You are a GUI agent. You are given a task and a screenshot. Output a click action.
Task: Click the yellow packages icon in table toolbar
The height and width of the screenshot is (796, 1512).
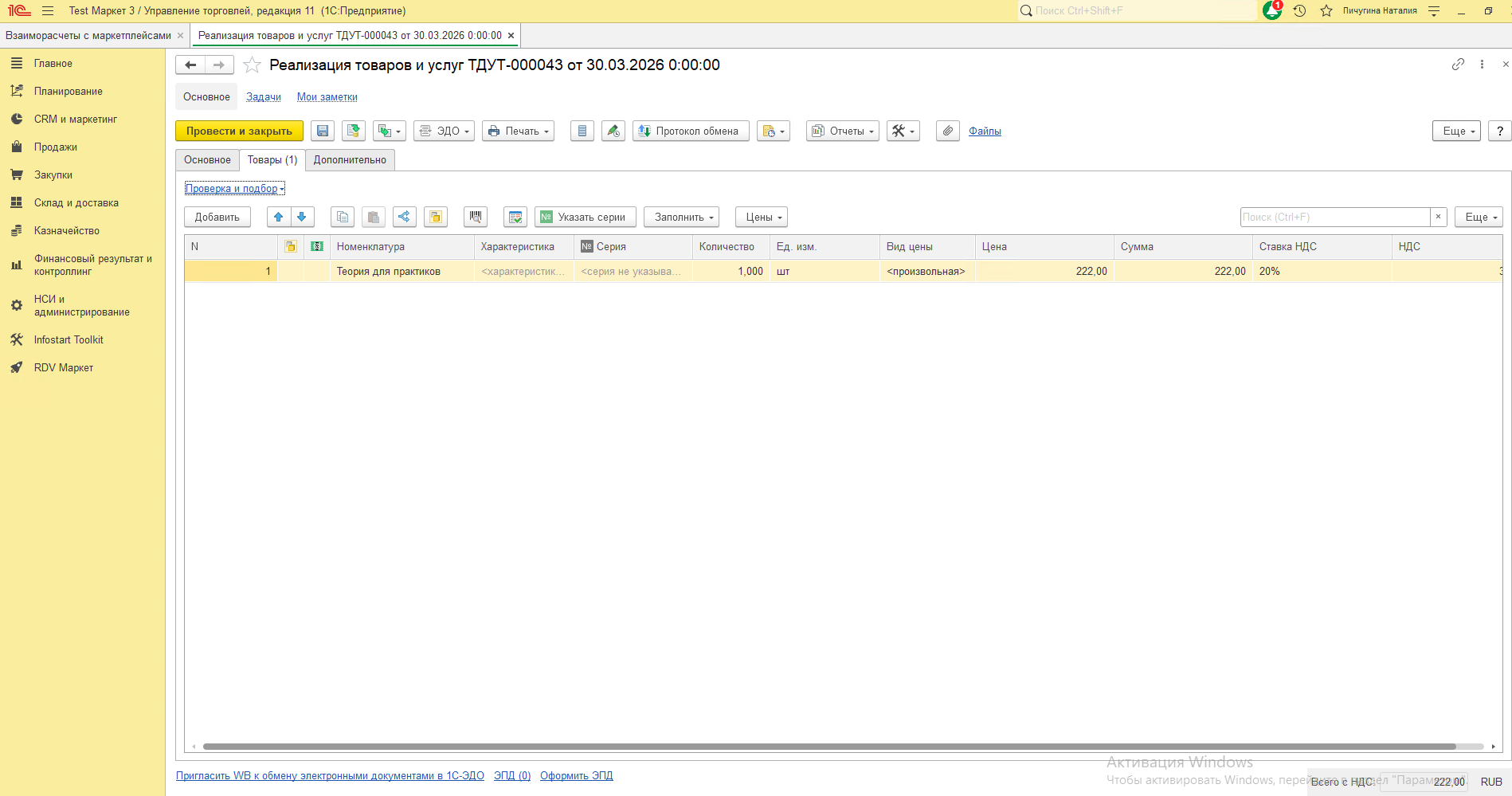[x=436, y=218]
